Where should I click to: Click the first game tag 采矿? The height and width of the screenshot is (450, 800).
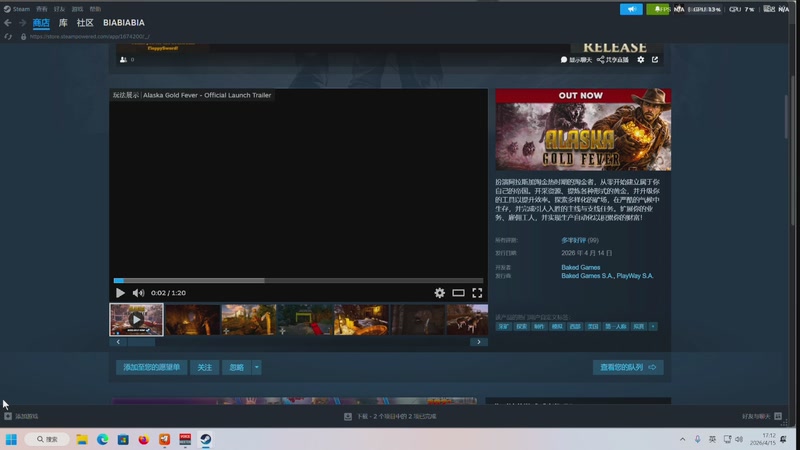pyautogui.click(x=504, y=327)
